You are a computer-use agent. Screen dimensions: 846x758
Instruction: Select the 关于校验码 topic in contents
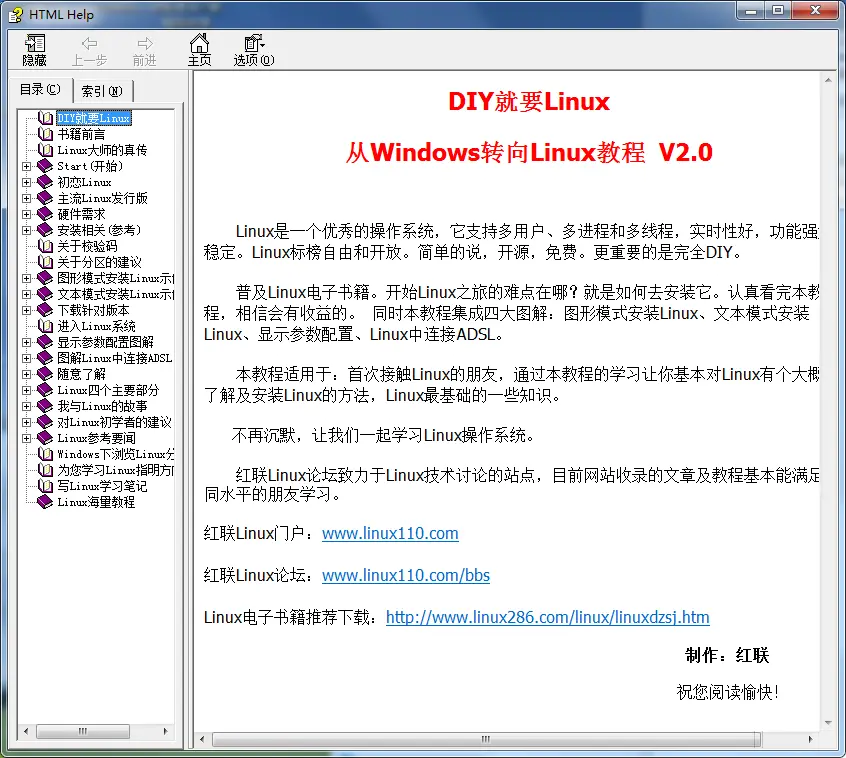click(x=87, y=246)
